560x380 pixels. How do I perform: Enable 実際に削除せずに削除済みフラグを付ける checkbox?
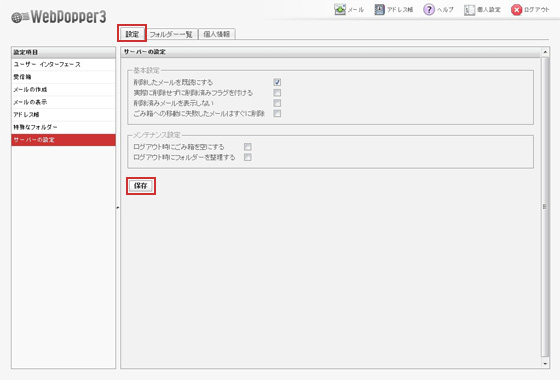click(277, 93)
